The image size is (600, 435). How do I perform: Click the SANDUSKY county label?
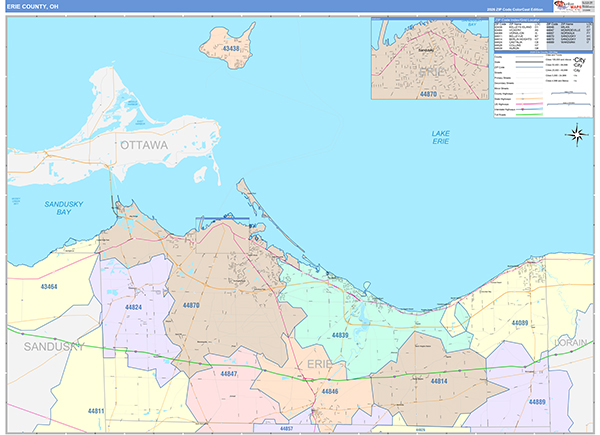(x=54, y=347)
